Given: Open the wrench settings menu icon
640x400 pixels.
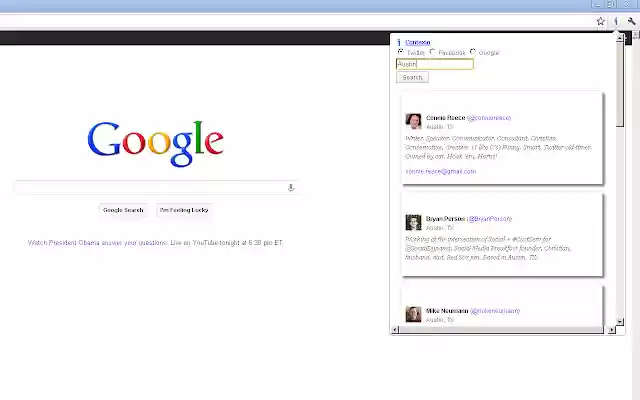Looking at the screenshot, I should tap(631, 21).
